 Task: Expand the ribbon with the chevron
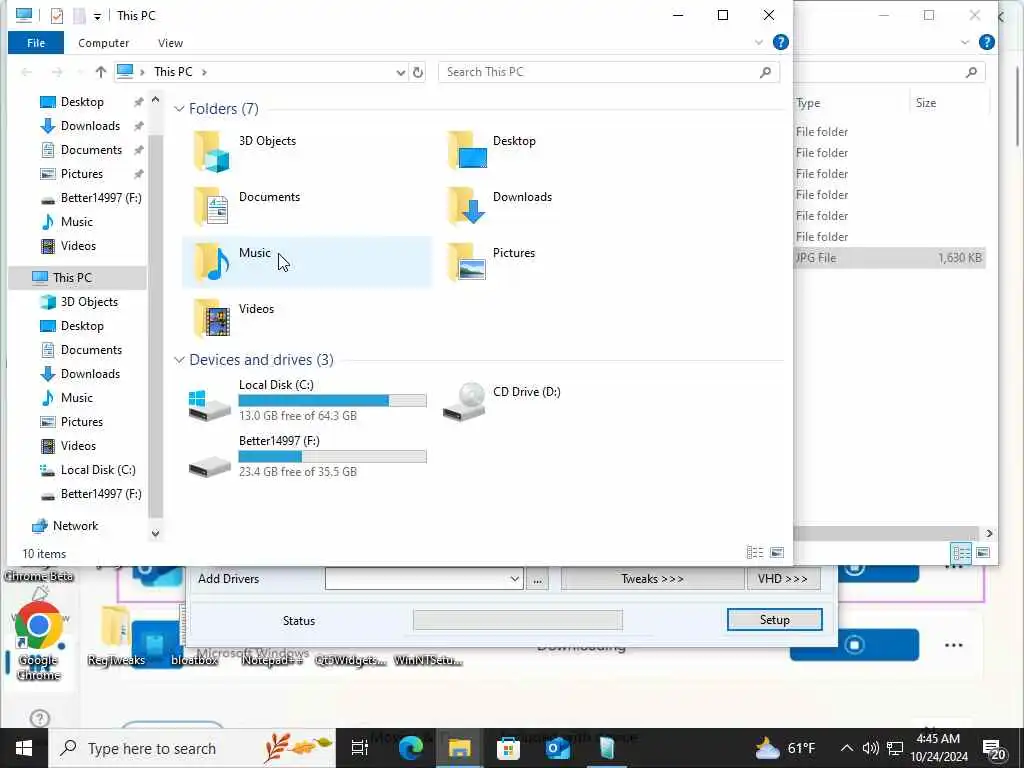tap(759, 42)
